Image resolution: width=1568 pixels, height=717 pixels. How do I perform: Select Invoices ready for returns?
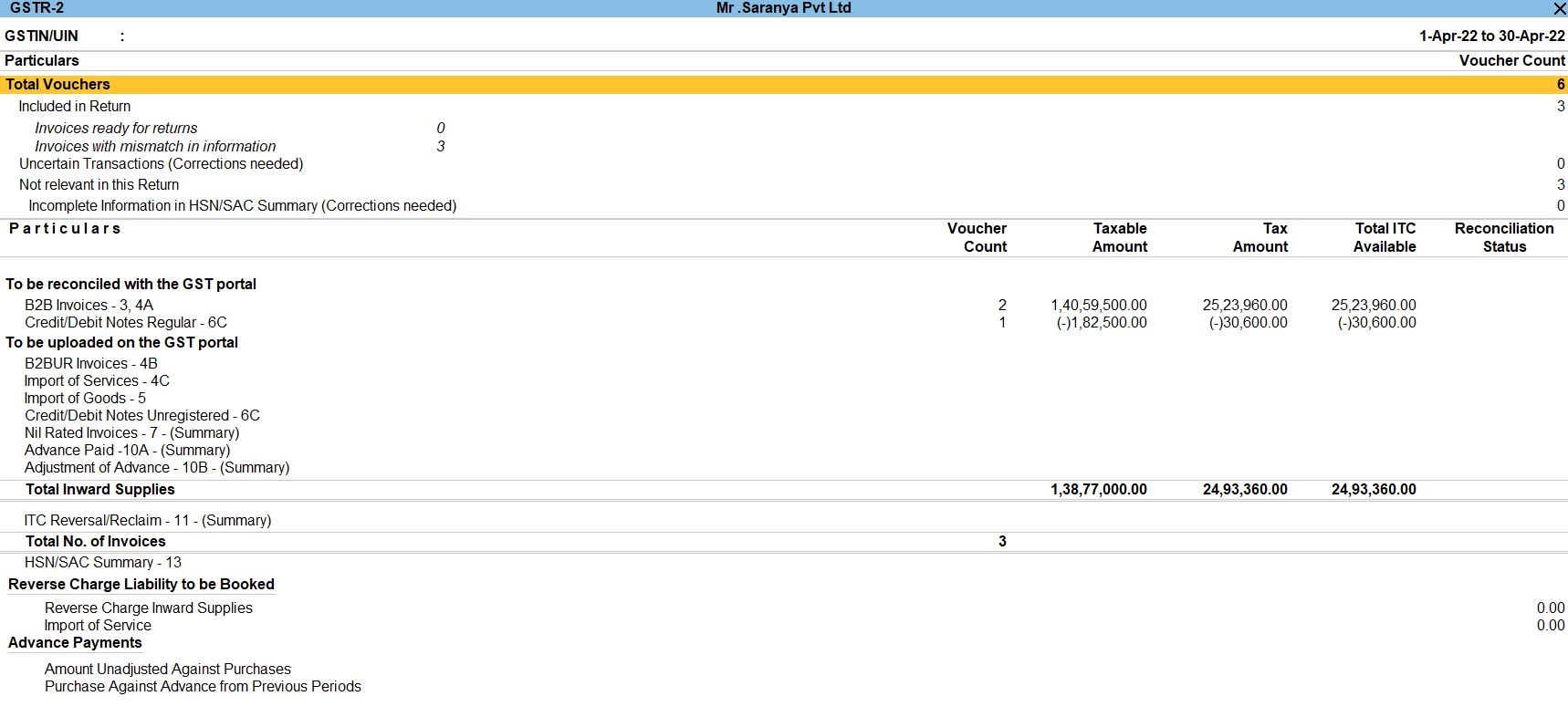coord(116,128)
